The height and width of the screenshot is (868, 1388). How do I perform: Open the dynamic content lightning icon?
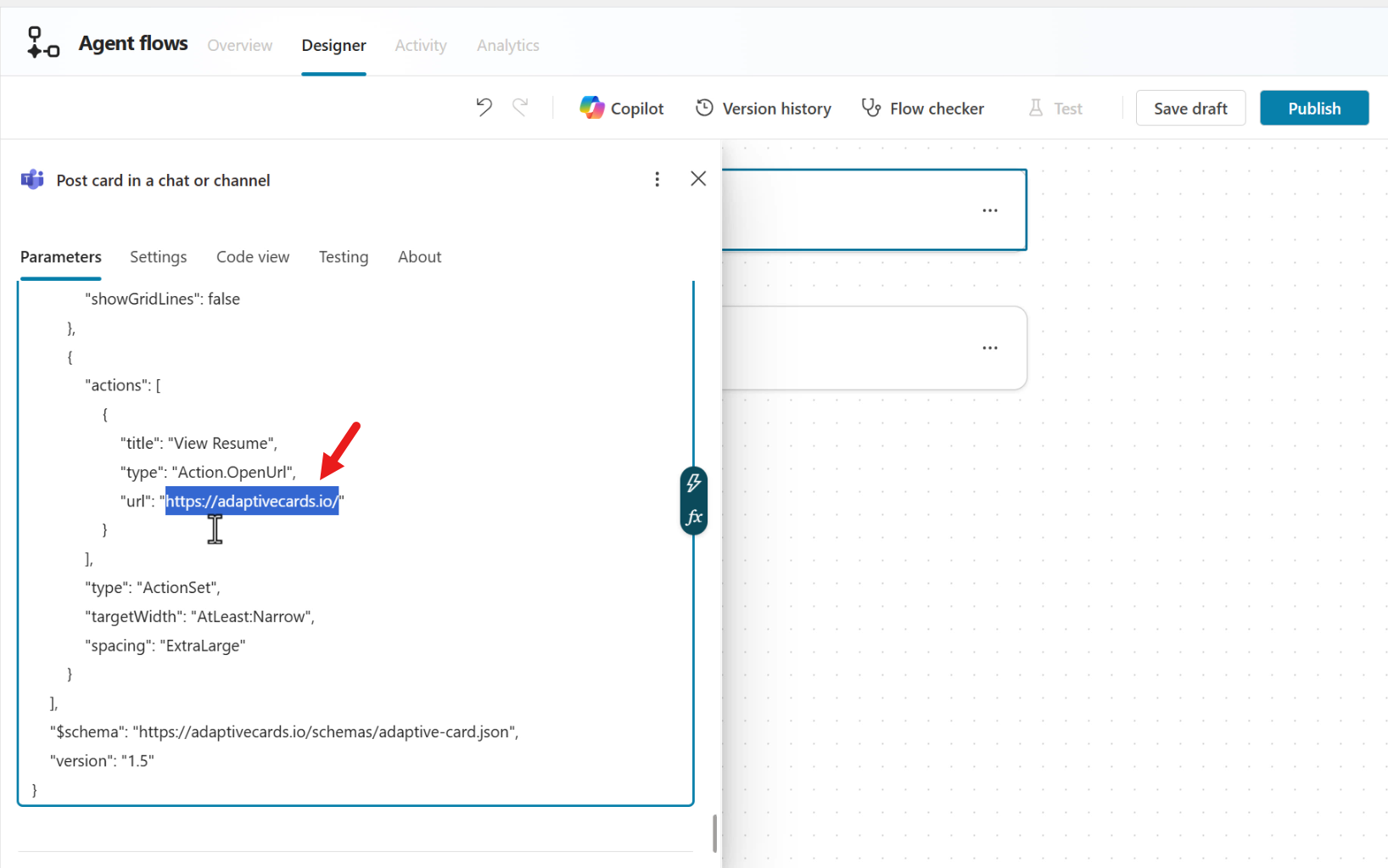693,483
